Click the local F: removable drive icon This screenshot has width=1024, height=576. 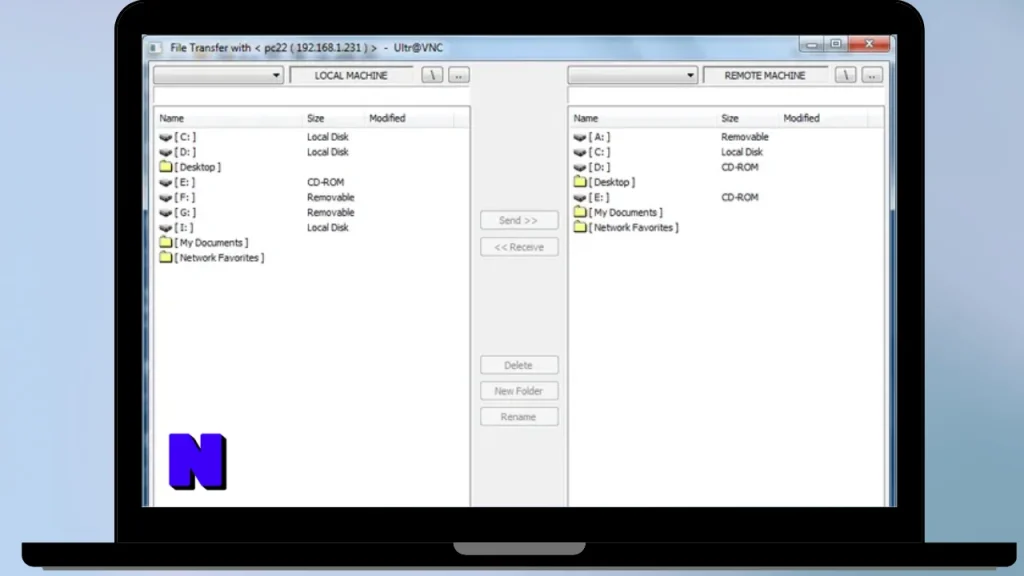tap(165, 197)
